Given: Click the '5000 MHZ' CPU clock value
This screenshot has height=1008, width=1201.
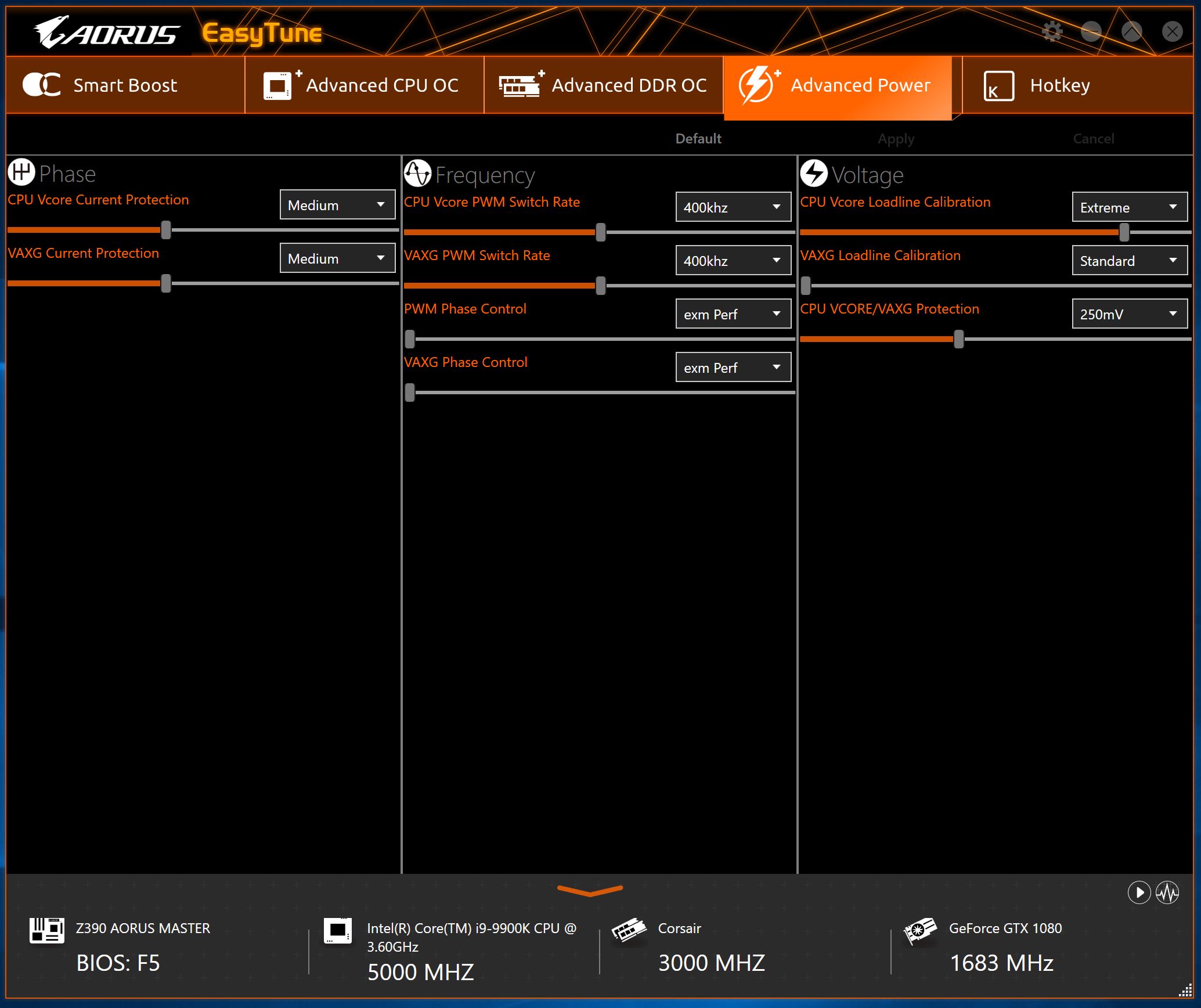Looking at the screenshot, I should (x=420, y=973).
